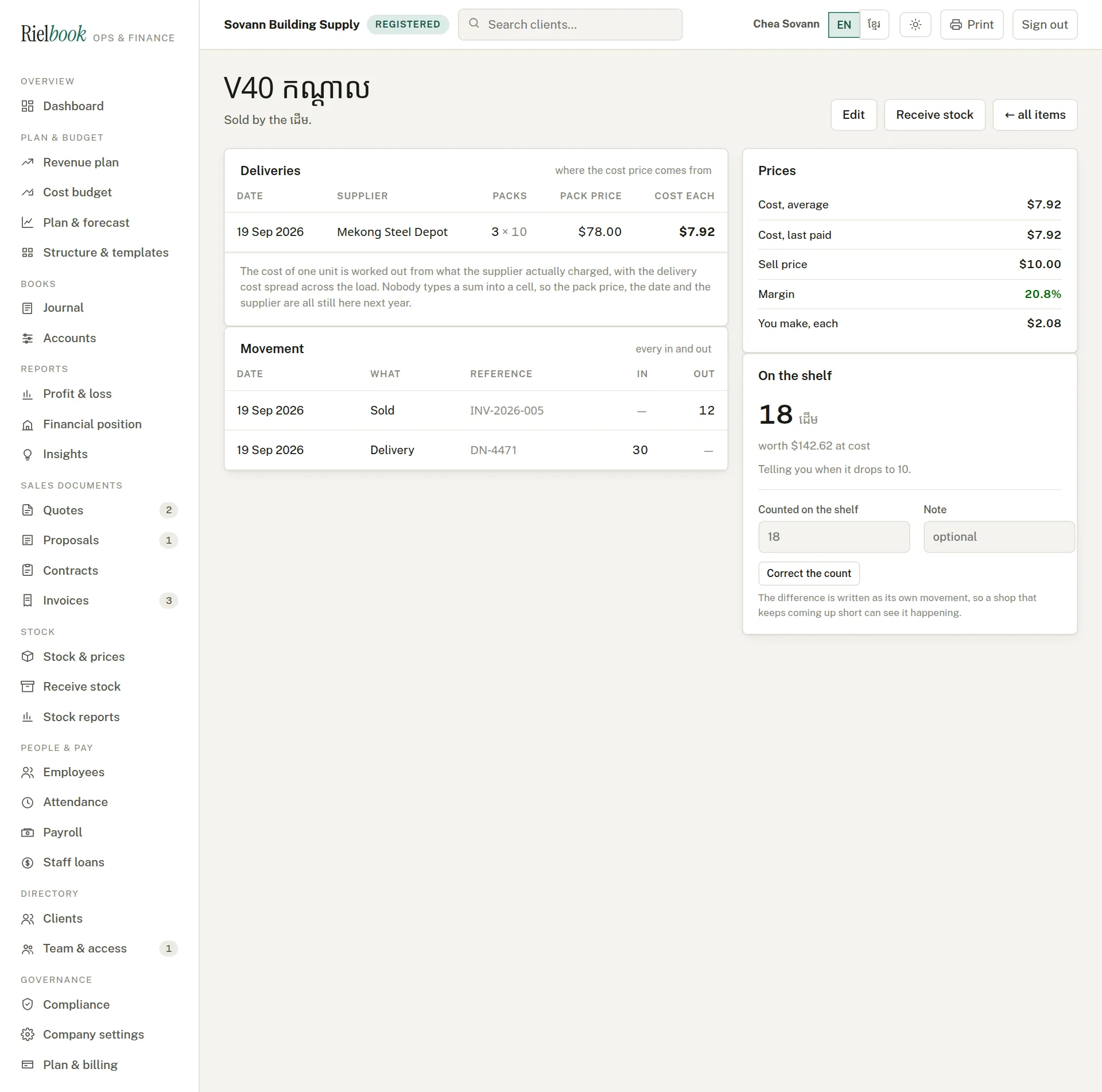
Task: Click the Accounts sliders icon
Action: tap(27, 338)
